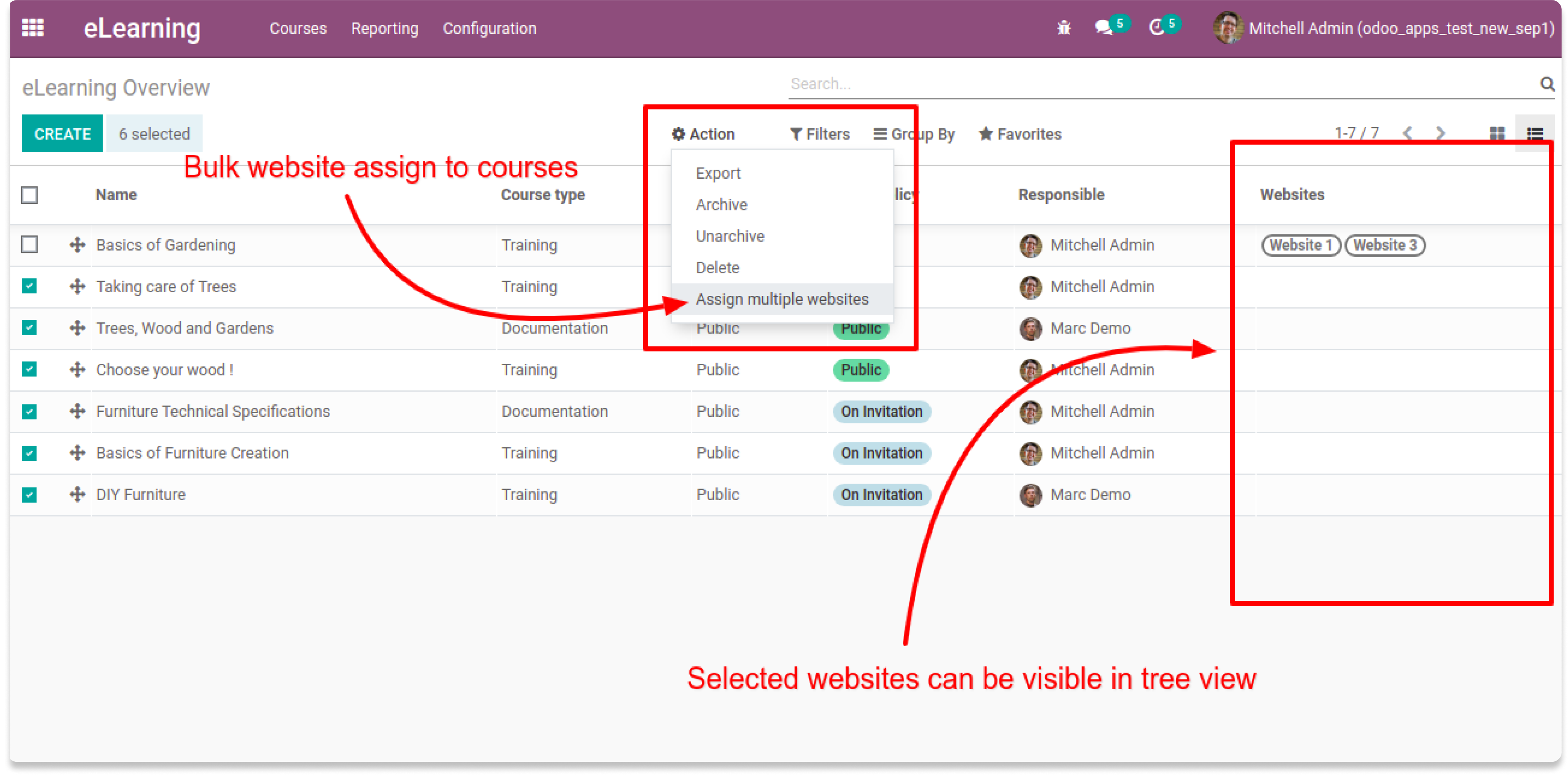Go to next page arrow

[1440, 133]
